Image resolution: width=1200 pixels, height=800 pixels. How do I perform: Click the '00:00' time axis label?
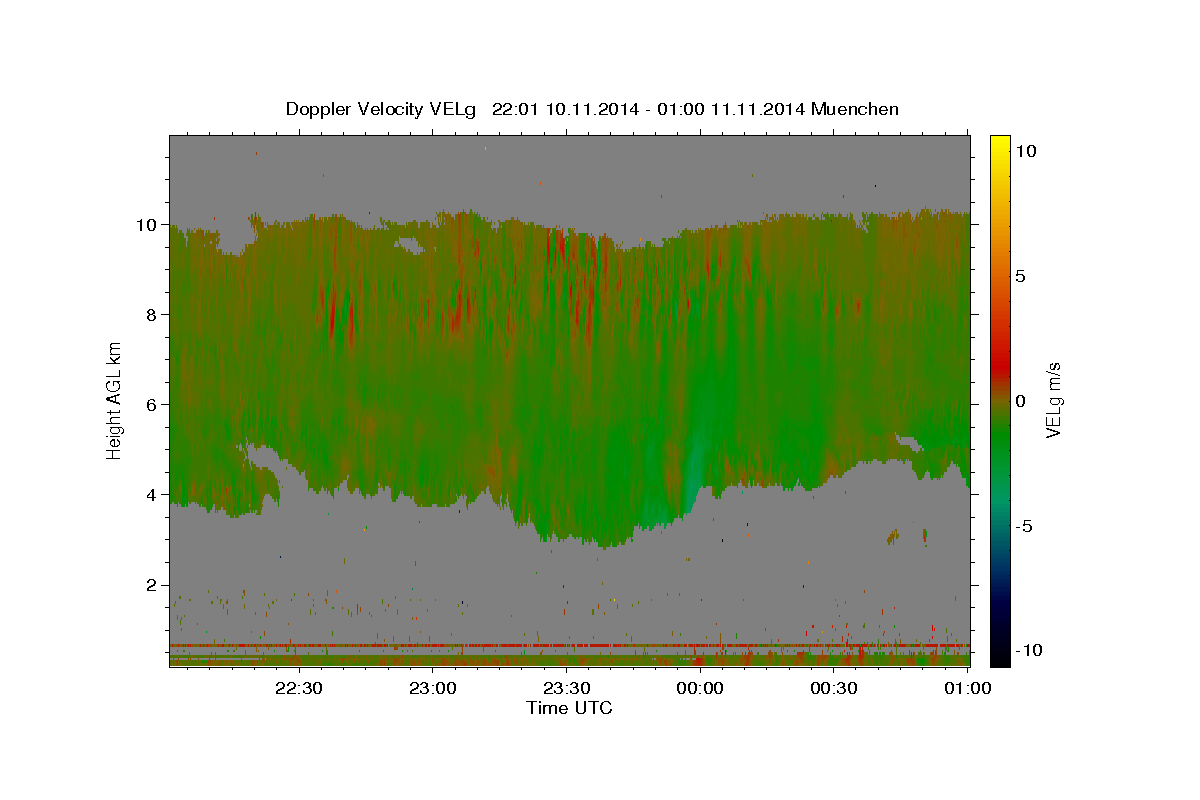pyautogui.click(x=700, y=688)
